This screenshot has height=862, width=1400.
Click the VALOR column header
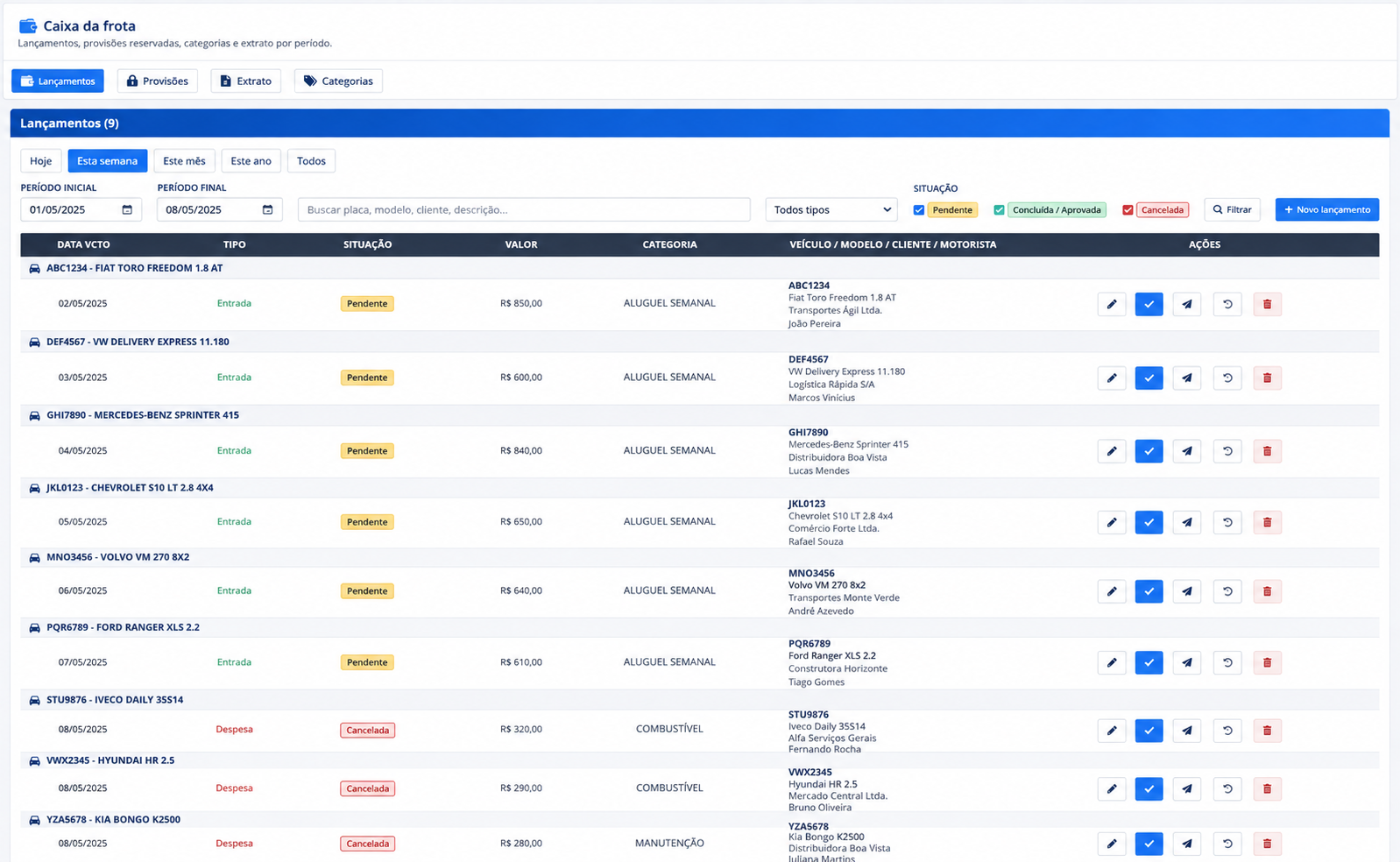(521, 244)
